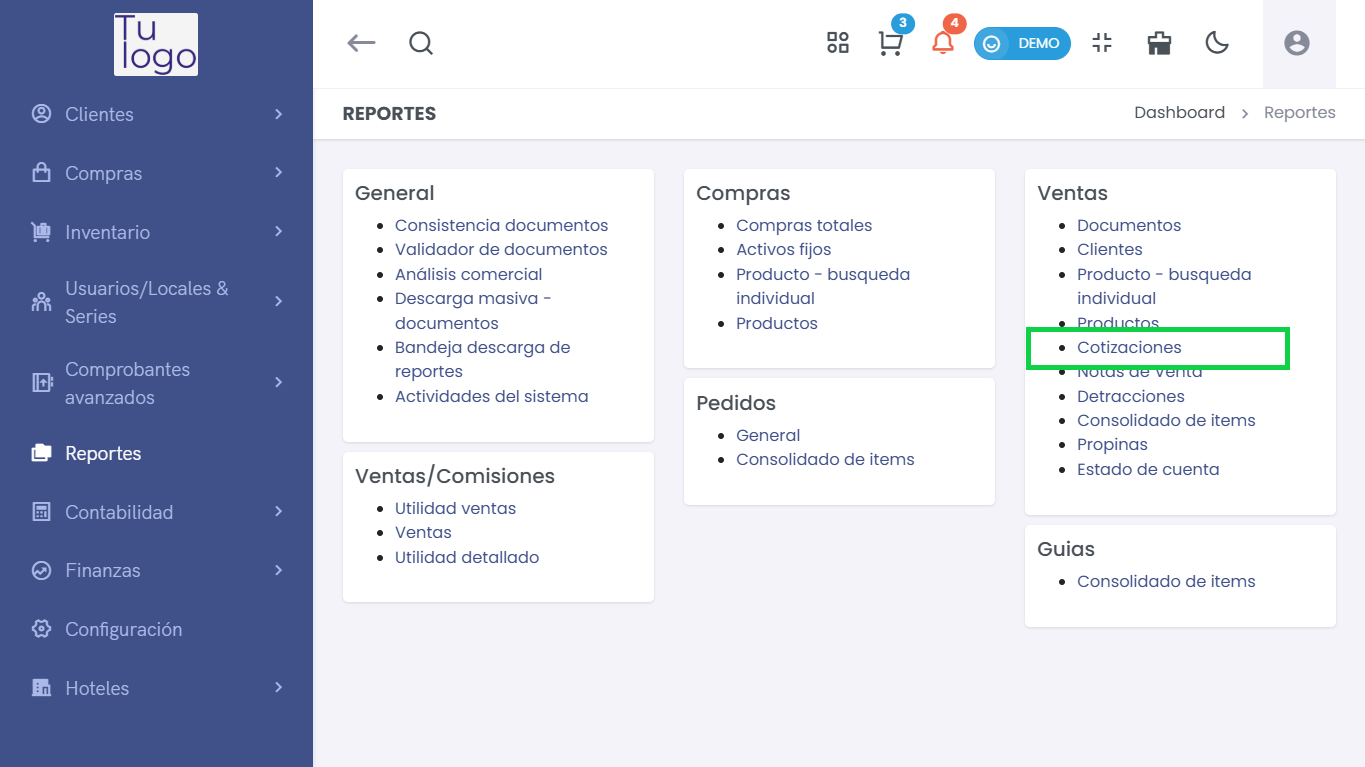
Task: Click the Tu logo image
Action: pos(156,44)
